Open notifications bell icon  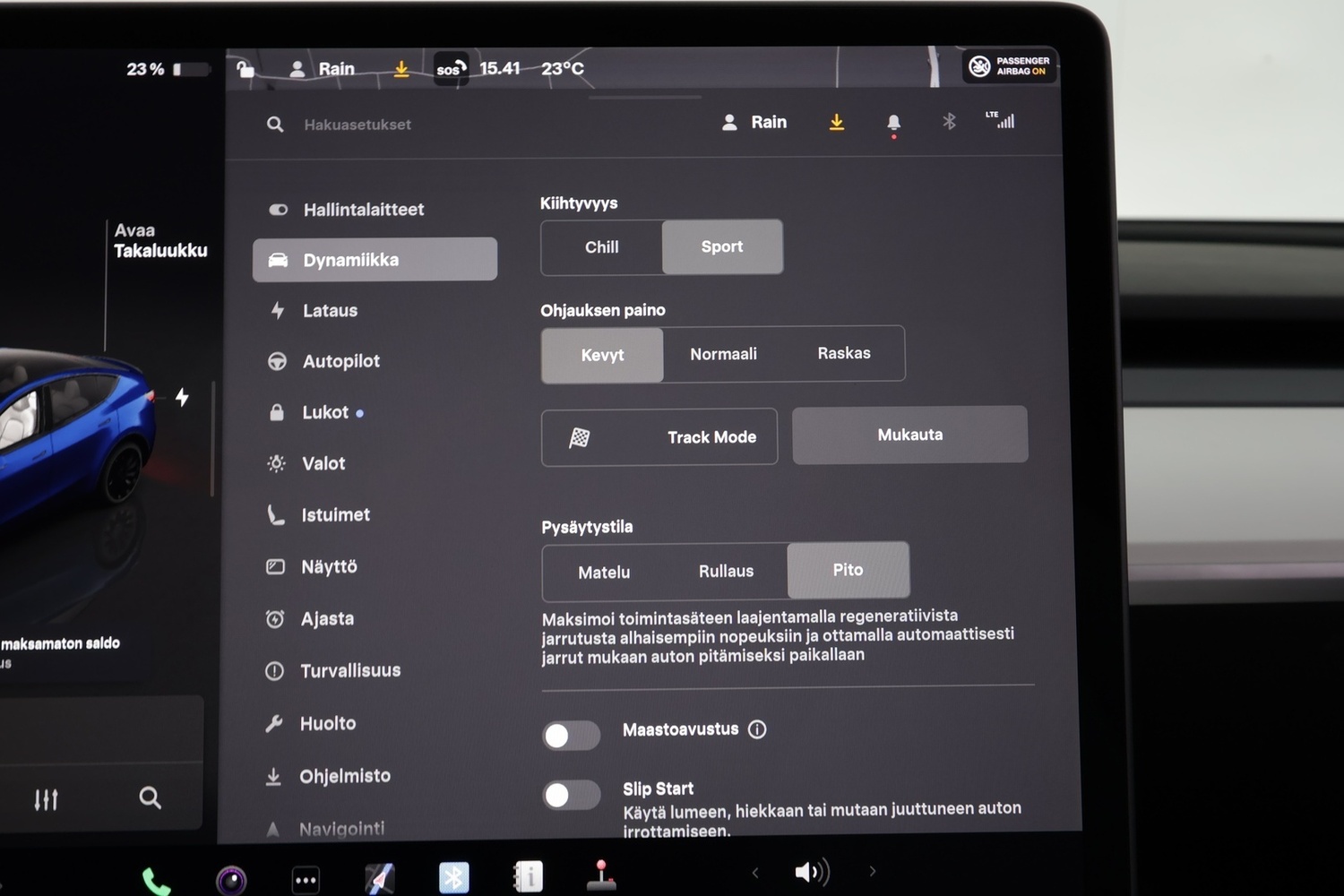pos(893,124)
